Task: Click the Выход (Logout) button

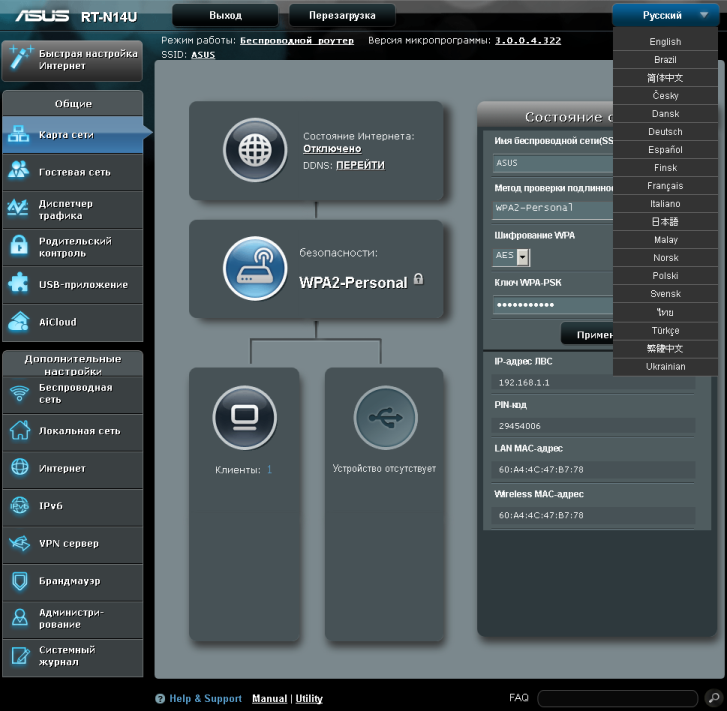Action: [225, 15]
